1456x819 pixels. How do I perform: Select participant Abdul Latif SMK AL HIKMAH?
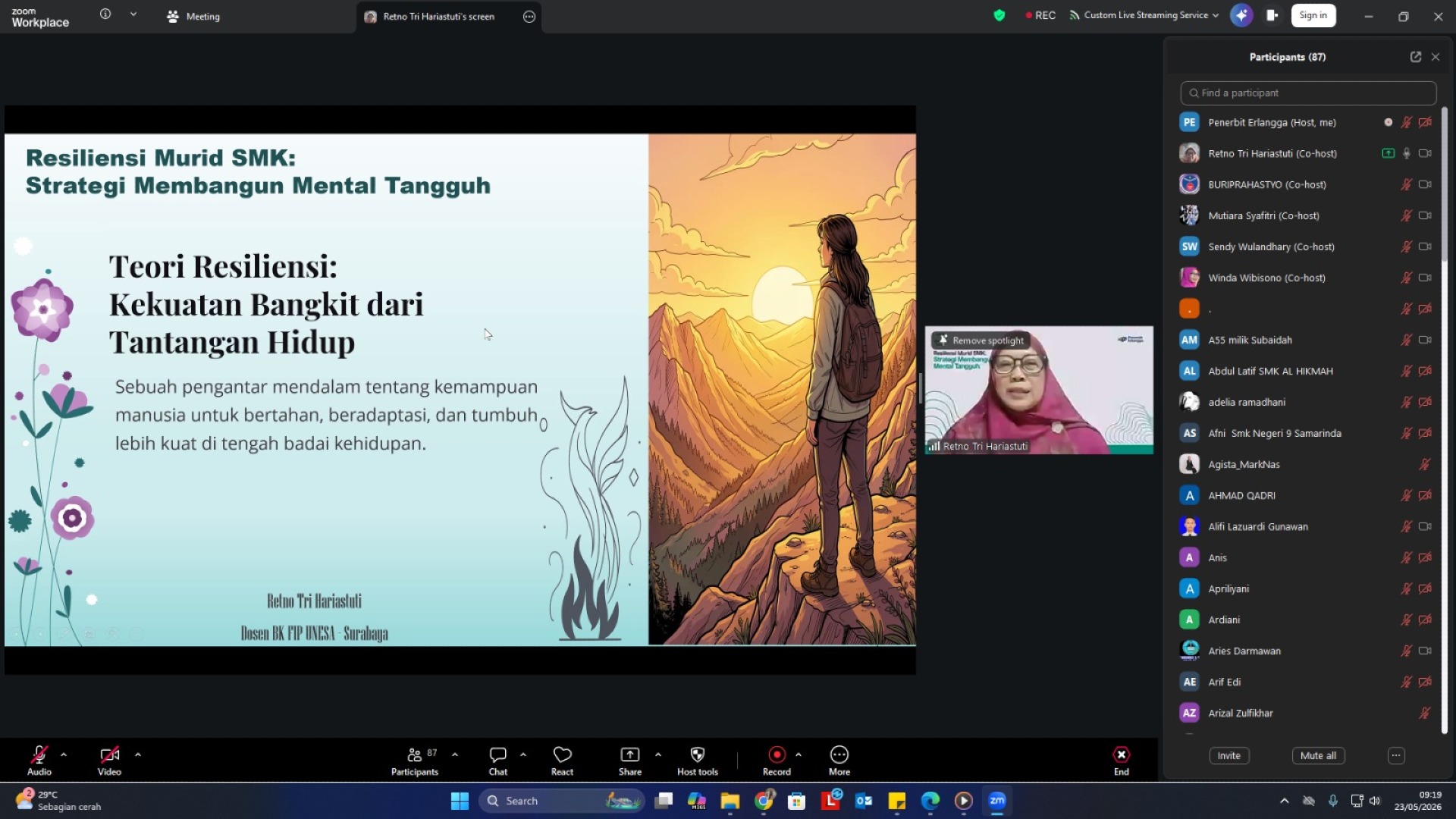coord(1307,371)
